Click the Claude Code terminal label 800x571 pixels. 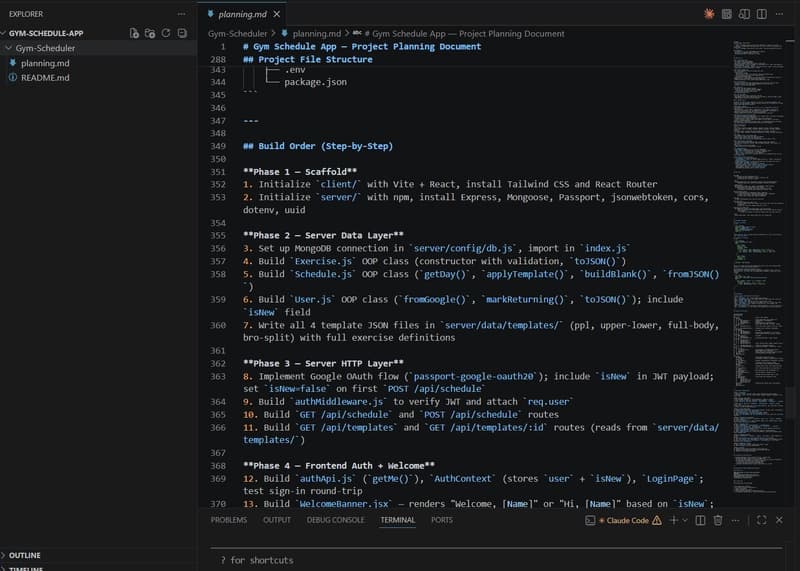(x=628, y=520)
